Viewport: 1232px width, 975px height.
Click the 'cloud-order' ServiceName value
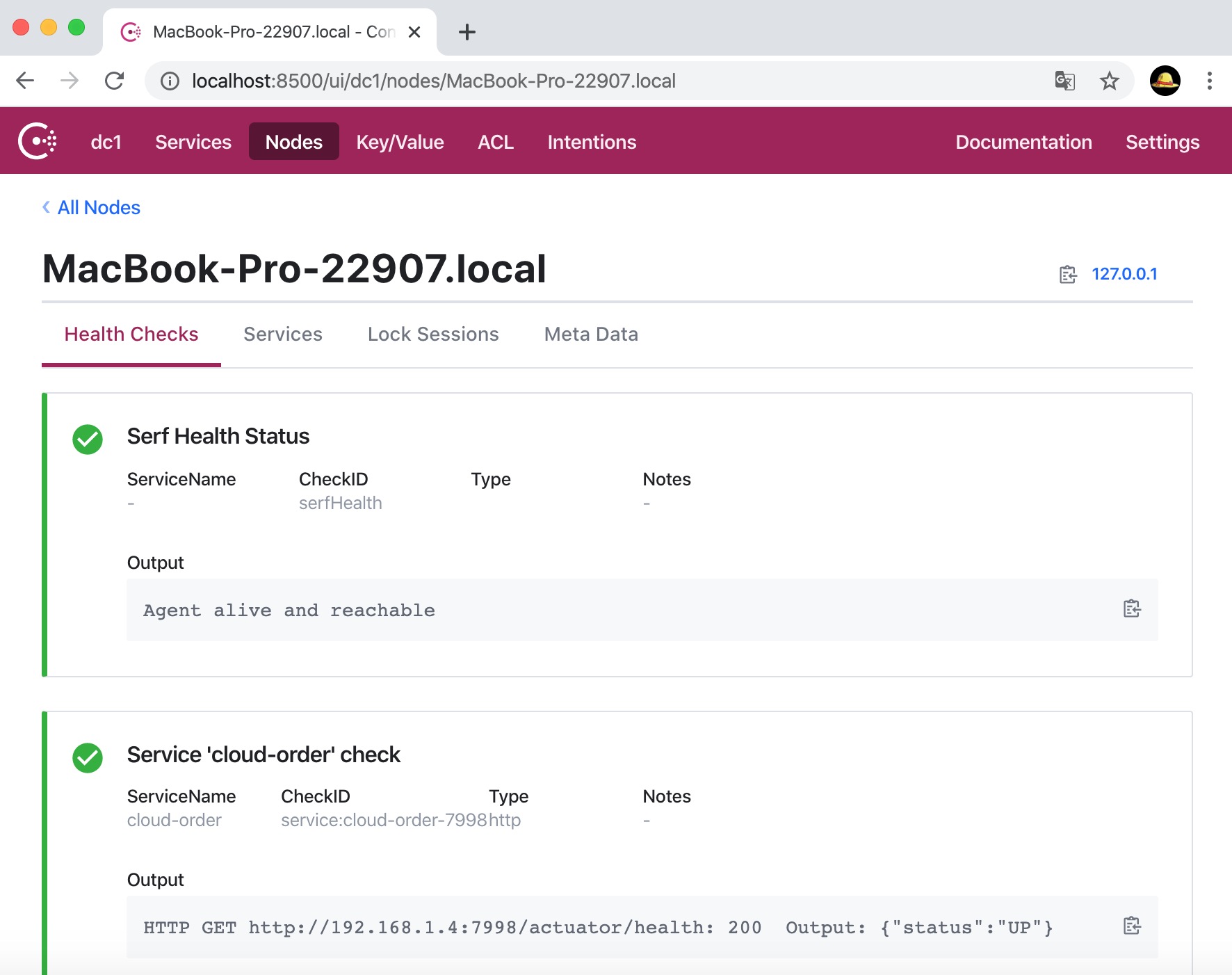click(x=174, y=820)
